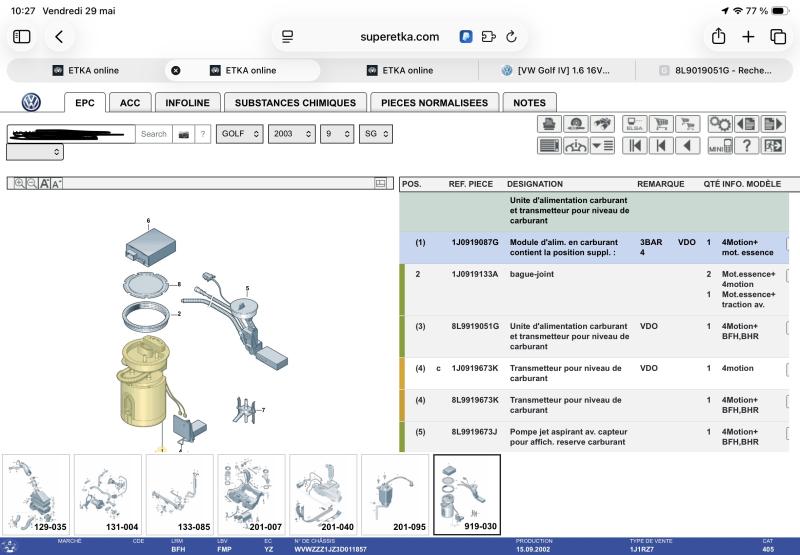Jump to first with double-bar arrow
The image size is (800, 555).
pyautogui.click(x=635, y=146)
